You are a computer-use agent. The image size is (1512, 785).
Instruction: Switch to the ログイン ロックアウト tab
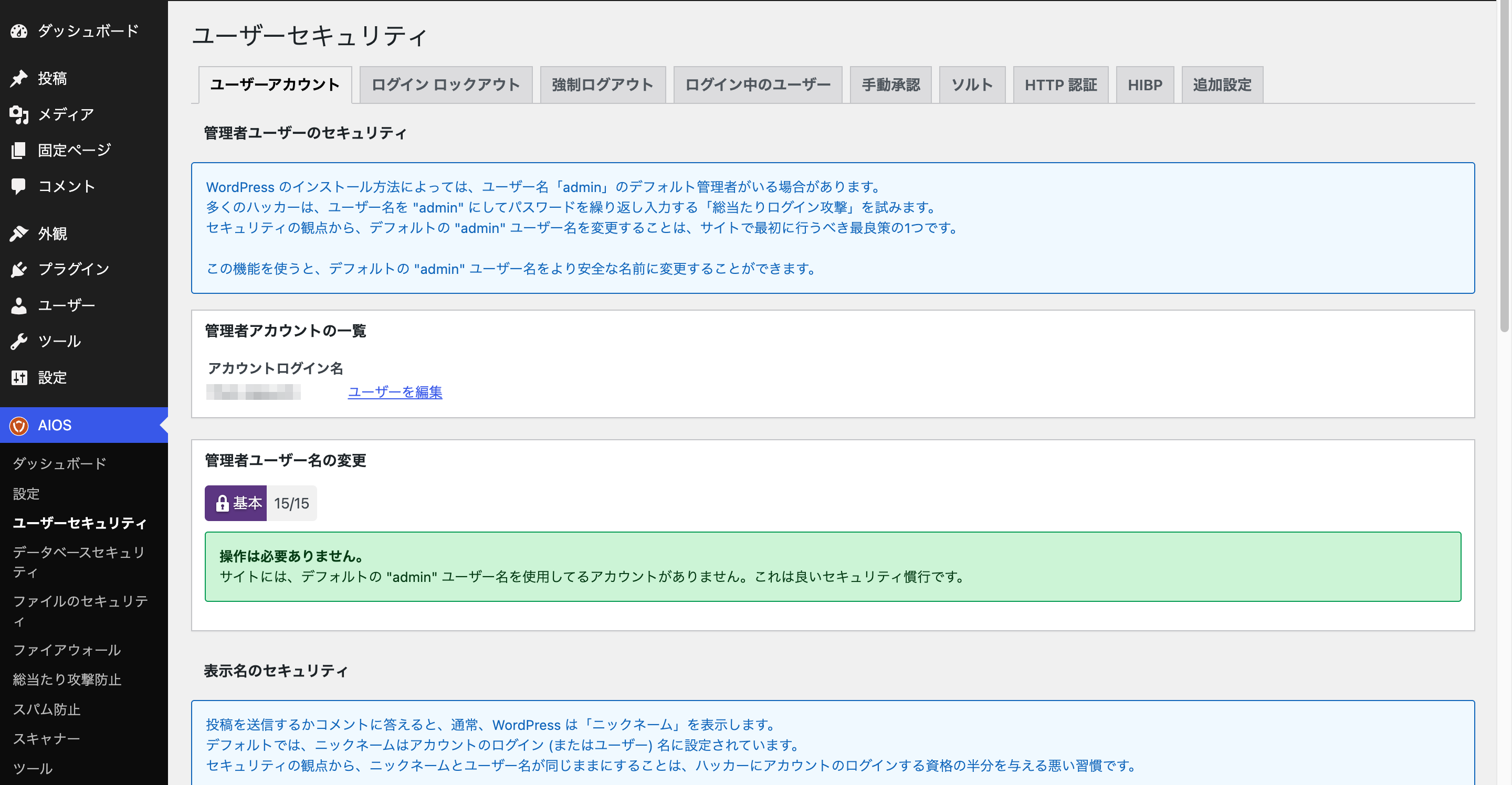(x=446, y=85)
